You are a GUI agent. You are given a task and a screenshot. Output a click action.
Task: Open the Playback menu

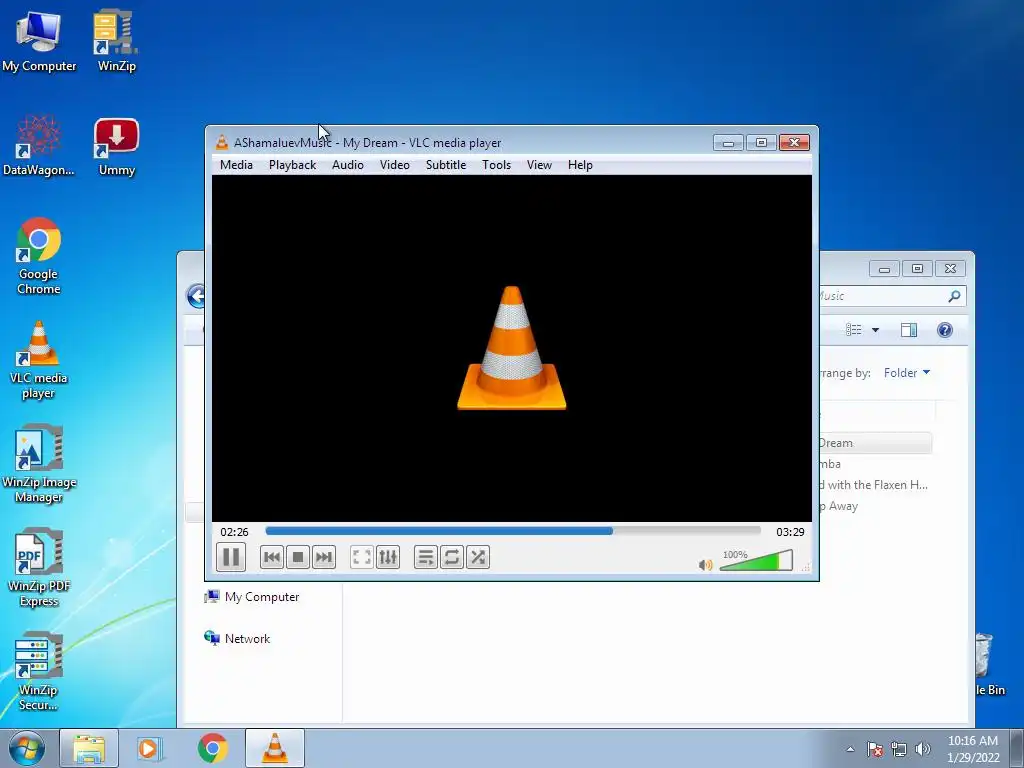[x=293, y=165]
